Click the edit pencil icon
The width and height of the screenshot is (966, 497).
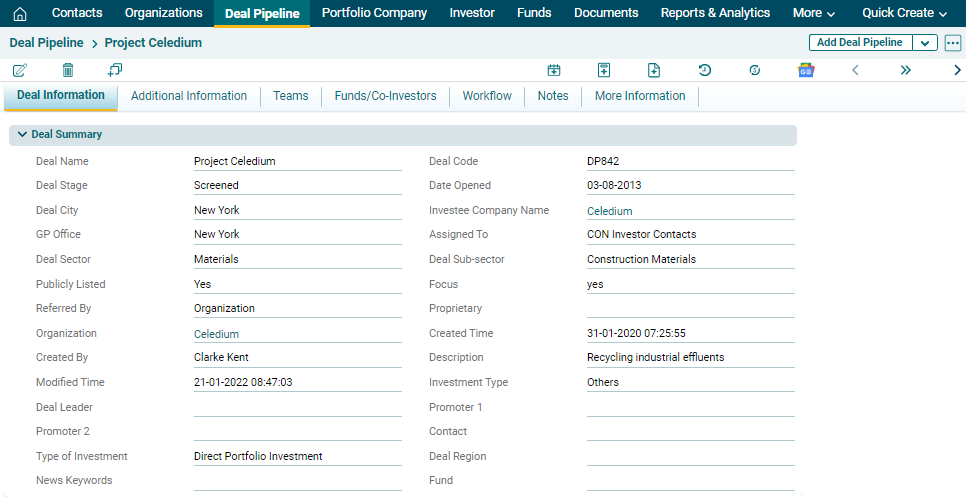20,70
